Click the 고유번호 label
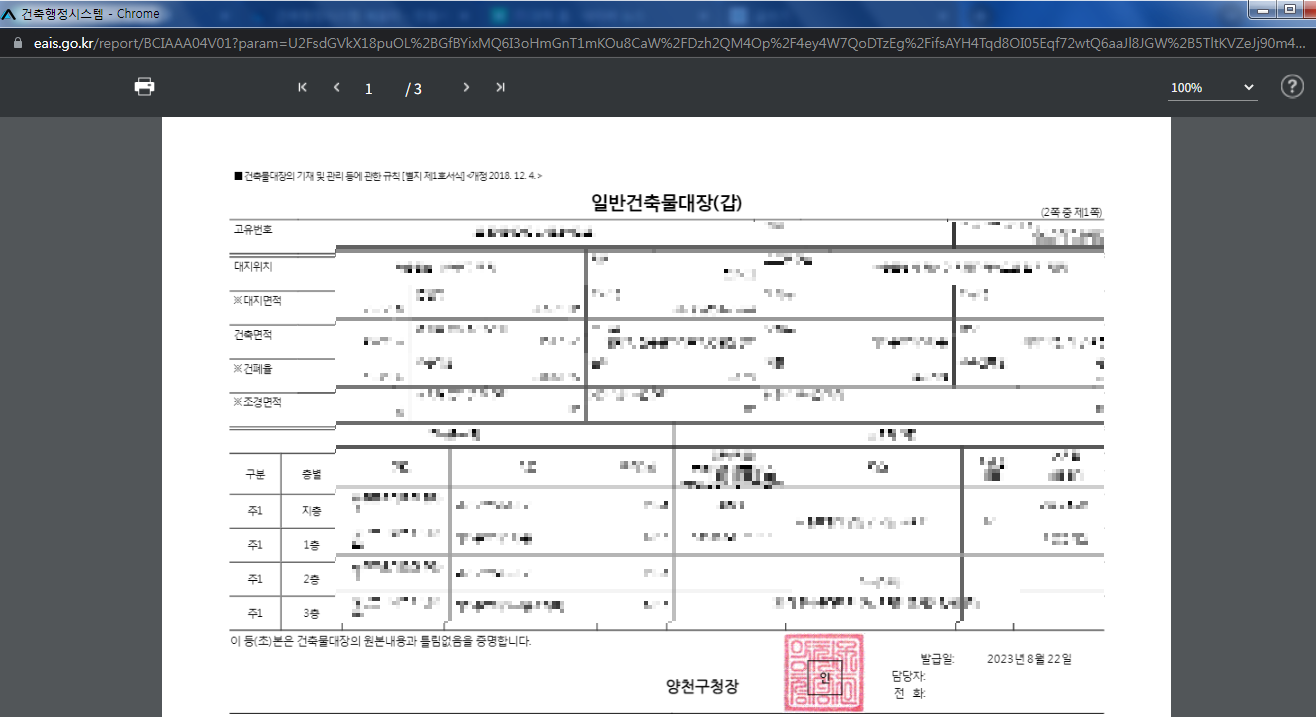Image resolution: width=1316 pixels, height=717 pixels. (x=253, y=230)
